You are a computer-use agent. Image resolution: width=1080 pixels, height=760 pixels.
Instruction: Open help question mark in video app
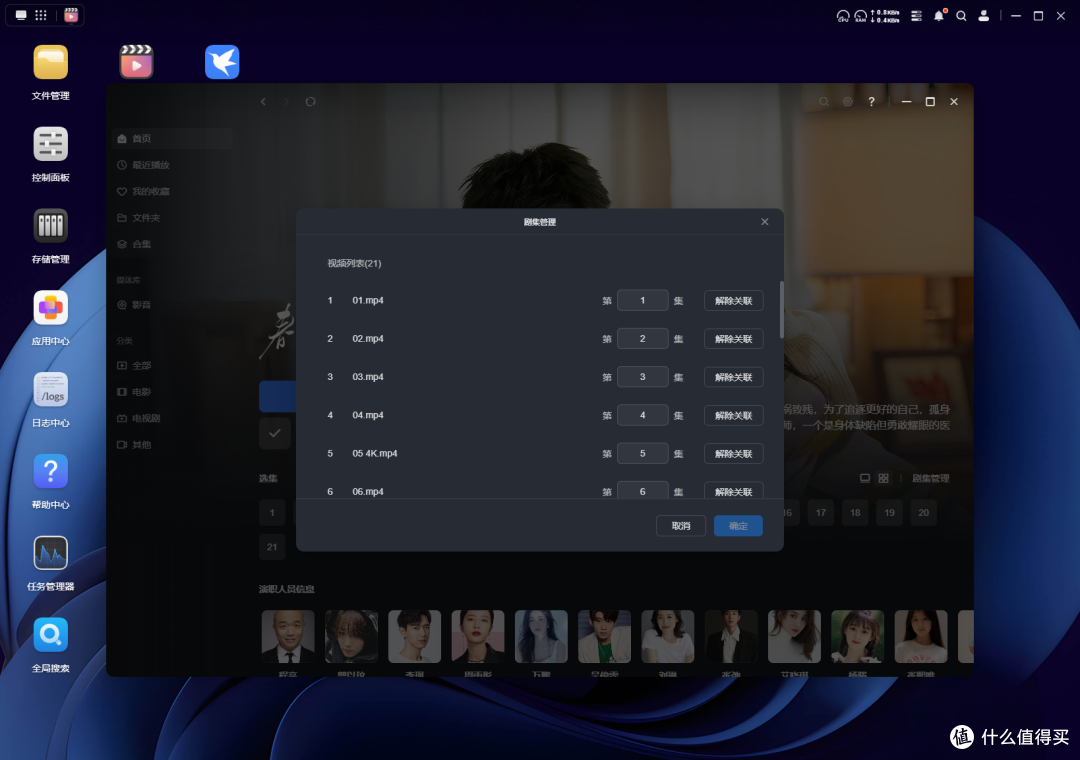coord(871,101)
